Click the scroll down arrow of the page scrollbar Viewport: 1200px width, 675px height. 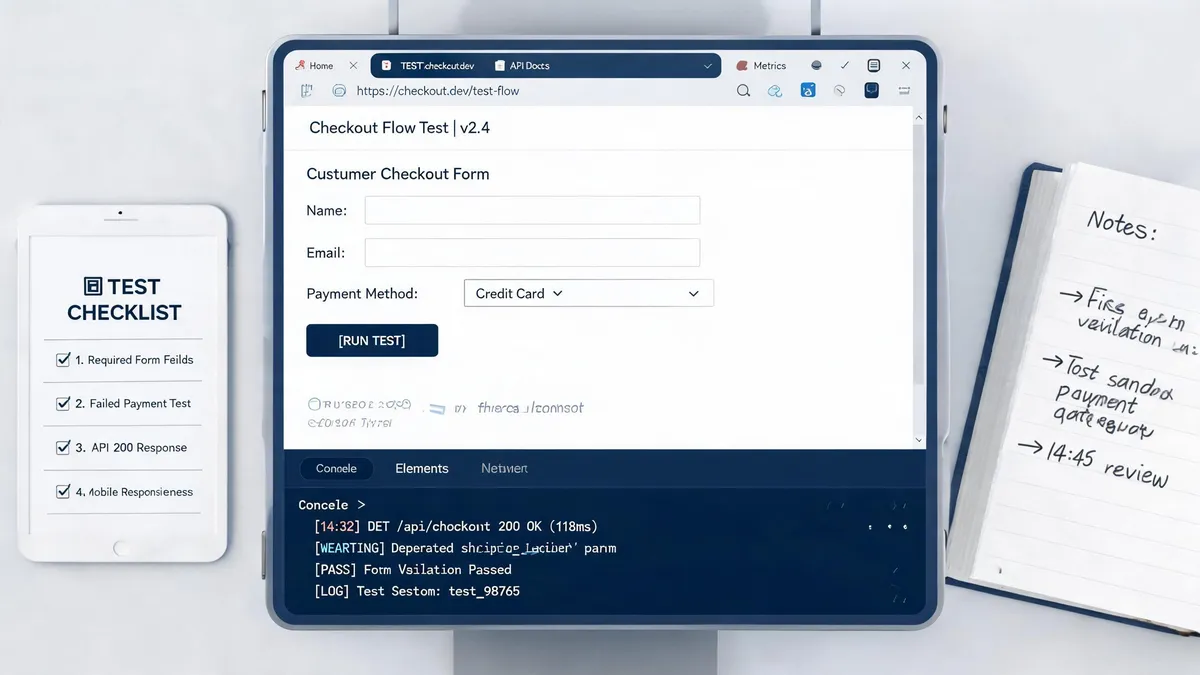(x=919, y=439)
